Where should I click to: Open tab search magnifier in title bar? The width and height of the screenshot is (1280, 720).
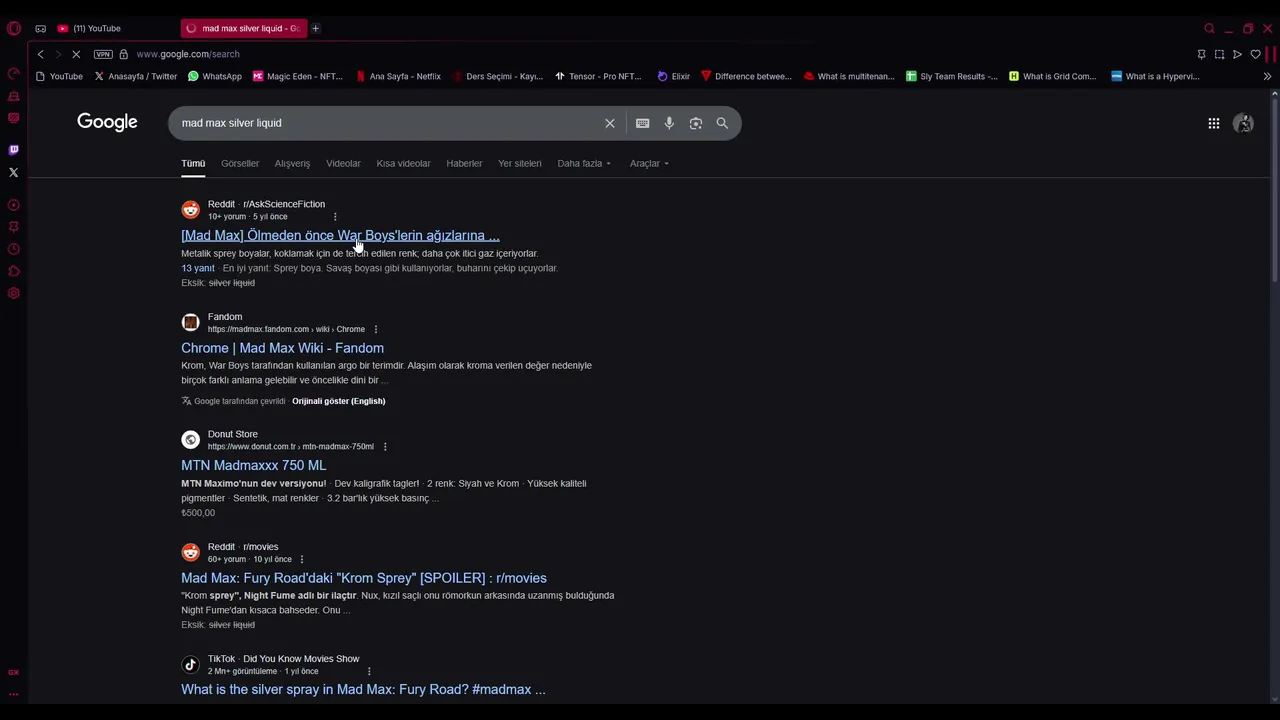1209,28
